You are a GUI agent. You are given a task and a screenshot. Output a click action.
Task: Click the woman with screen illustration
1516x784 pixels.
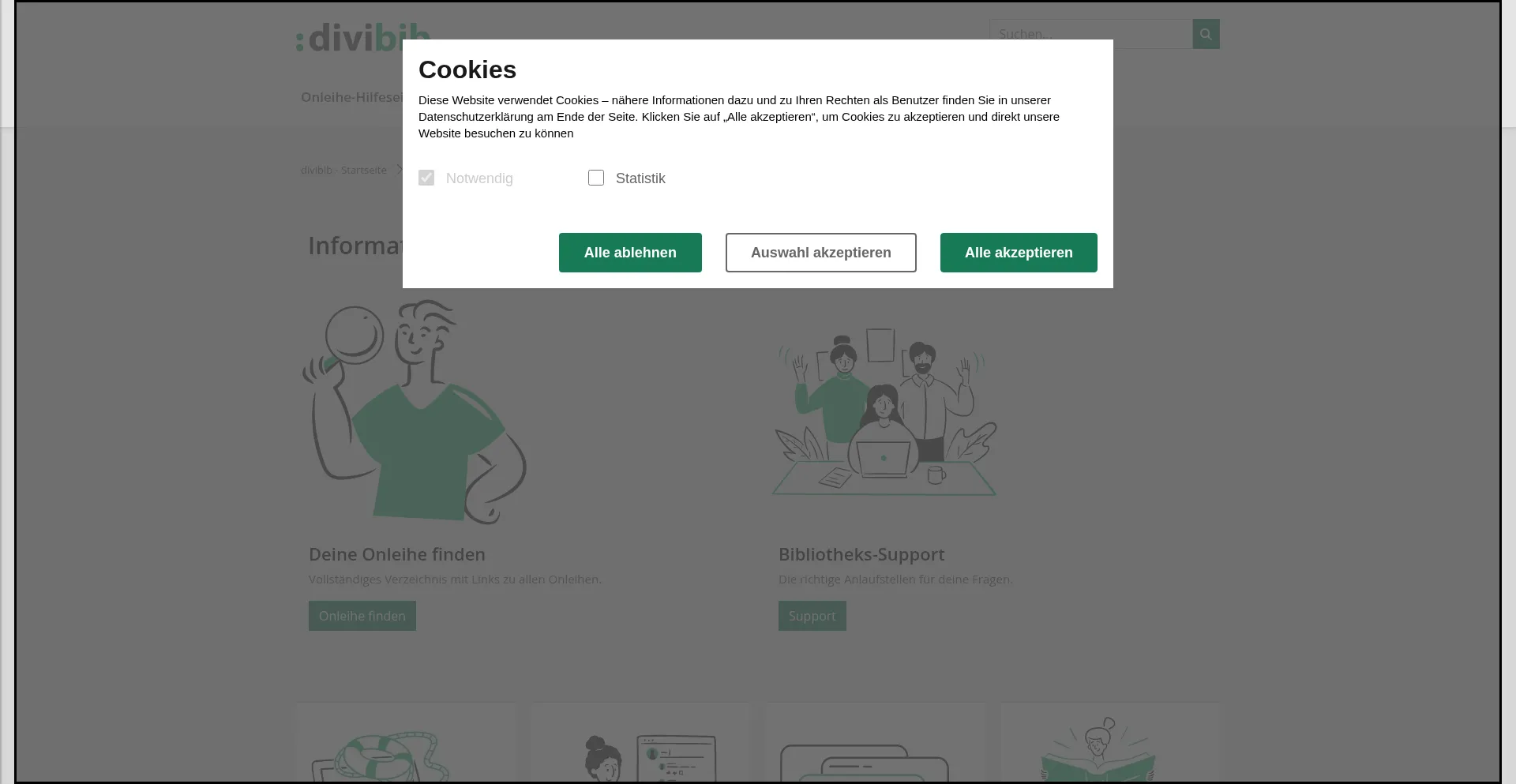(x=640, y=743)
